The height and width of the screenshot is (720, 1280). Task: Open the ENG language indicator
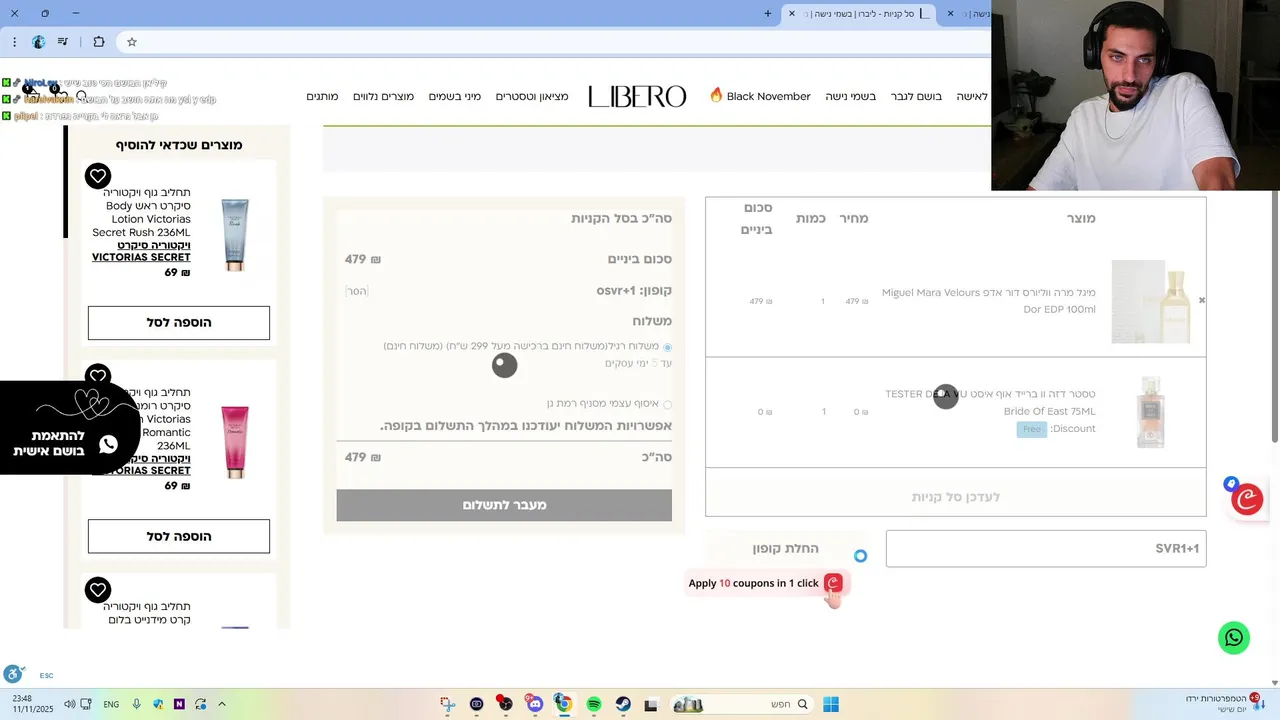click(x=111, y=704)
